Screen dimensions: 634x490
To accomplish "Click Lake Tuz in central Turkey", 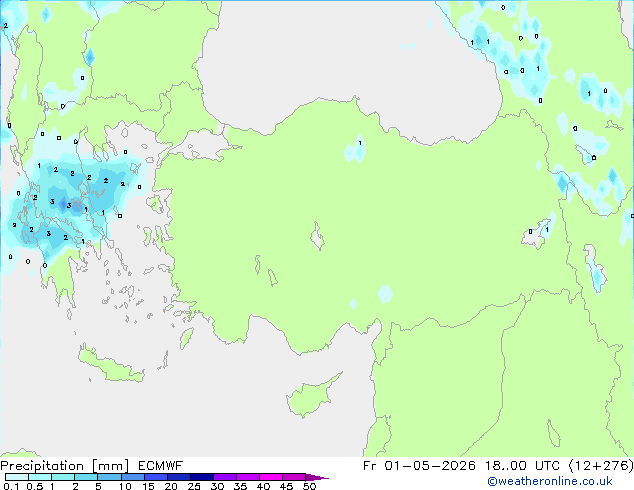I will [x=317, y=236].
